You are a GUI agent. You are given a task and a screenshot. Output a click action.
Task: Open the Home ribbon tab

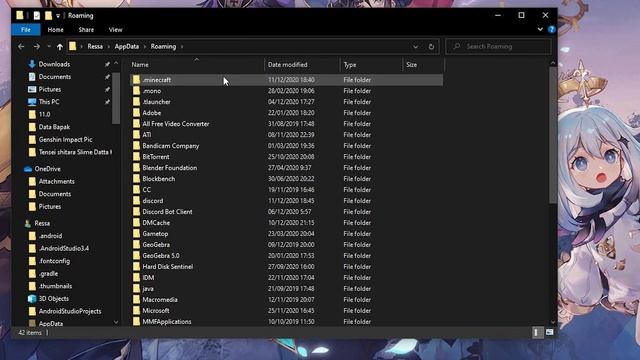56,30
